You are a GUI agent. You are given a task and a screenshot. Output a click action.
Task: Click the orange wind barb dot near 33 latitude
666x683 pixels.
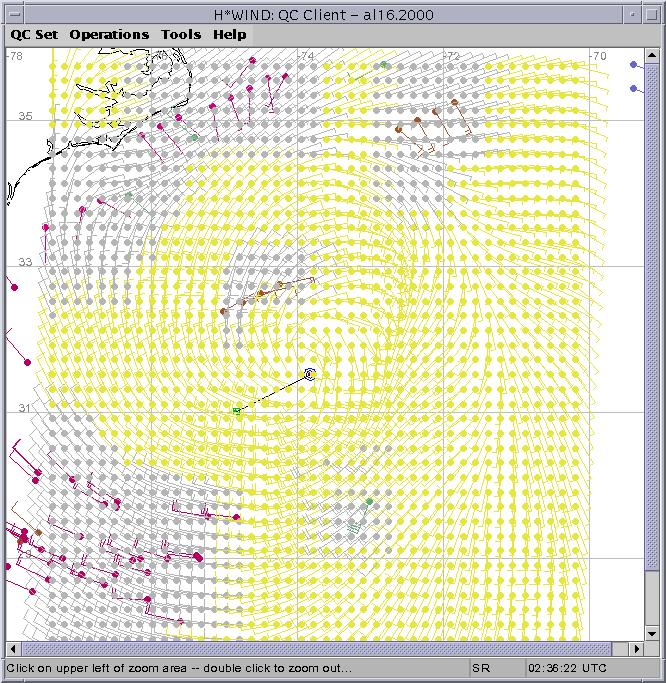tap(261, 294)
